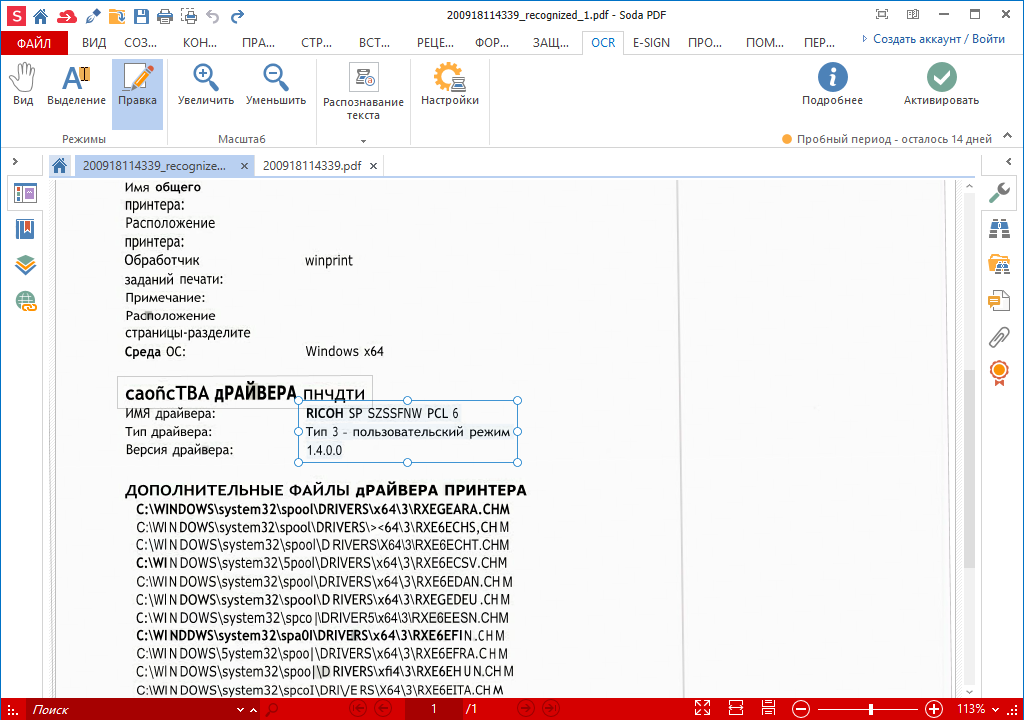1024x720 pixels.
Task: Click the Активировать button
Action: [x=940, y=86]
